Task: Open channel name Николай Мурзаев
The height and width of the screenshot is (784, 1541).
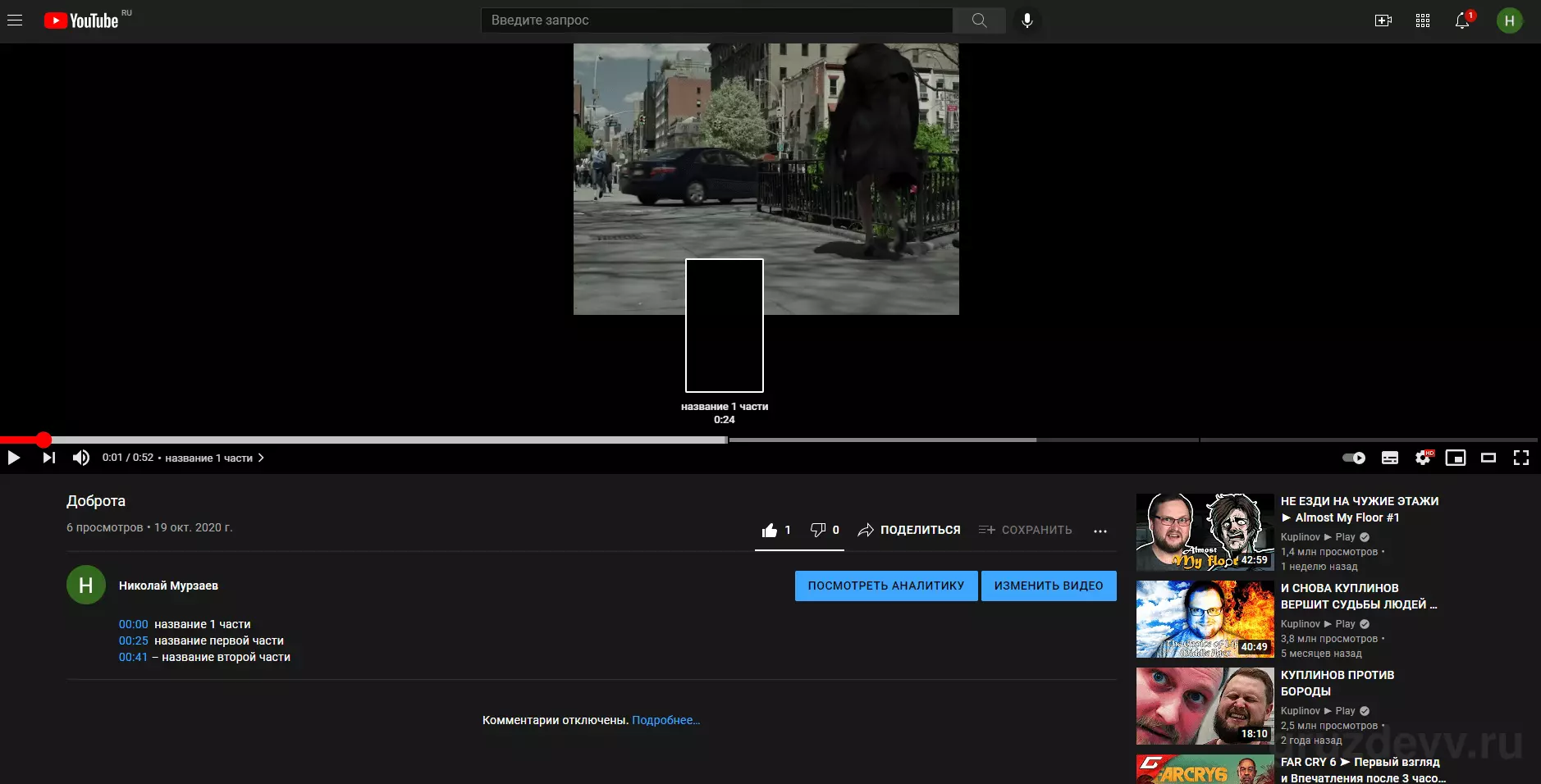Action: (168, 586)
